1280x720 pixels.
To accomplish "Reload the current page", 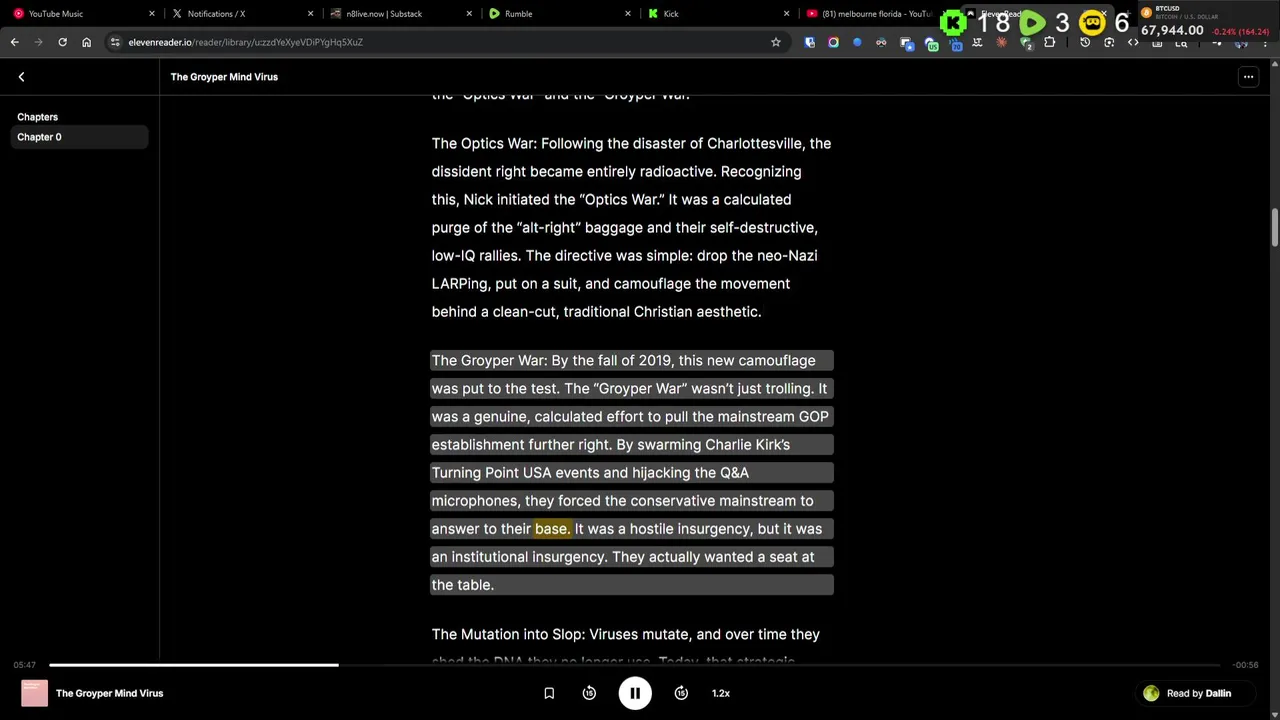I will pos(62,42).
